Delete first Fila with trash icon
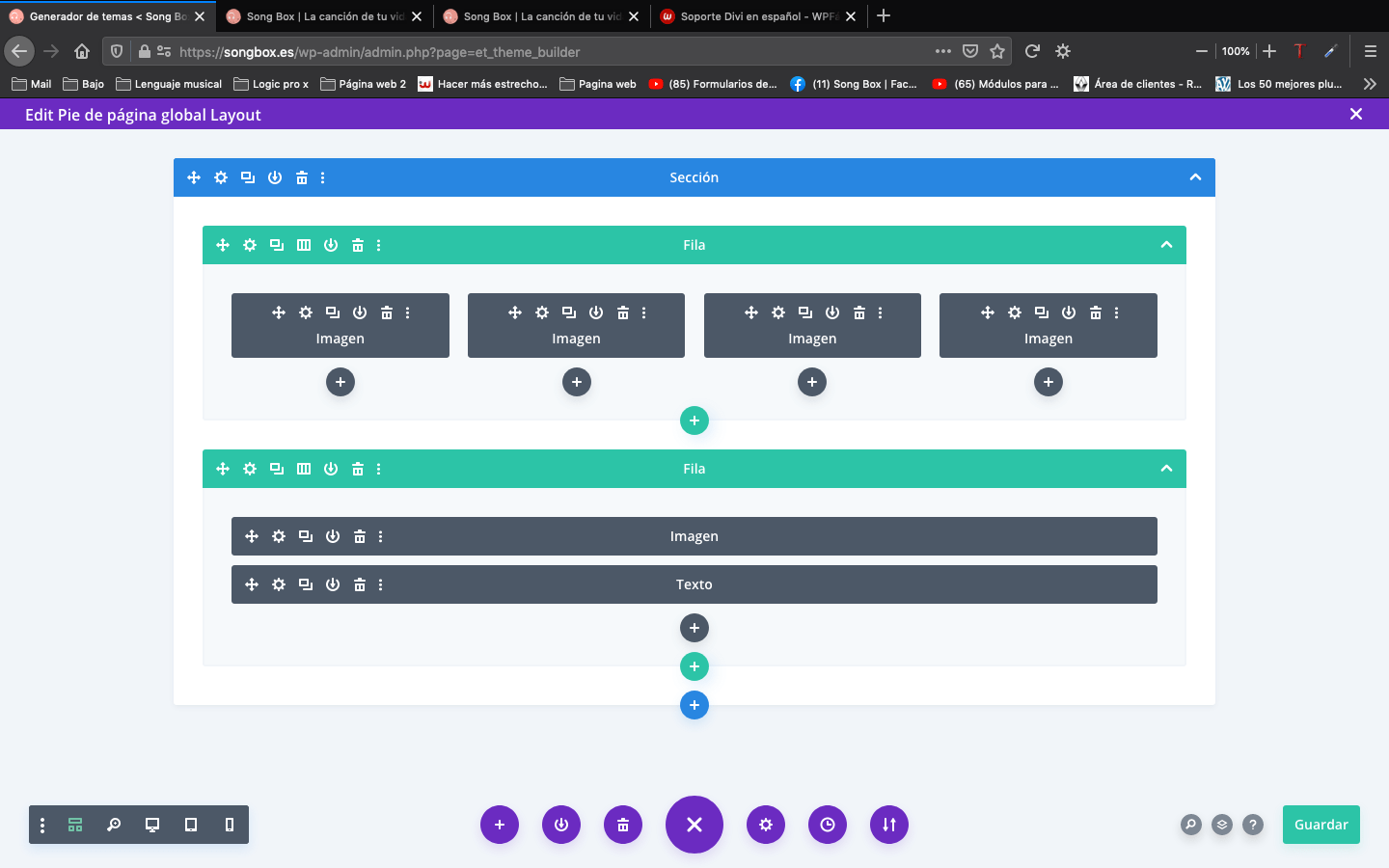1389x868 pixels. click(358, 245)
